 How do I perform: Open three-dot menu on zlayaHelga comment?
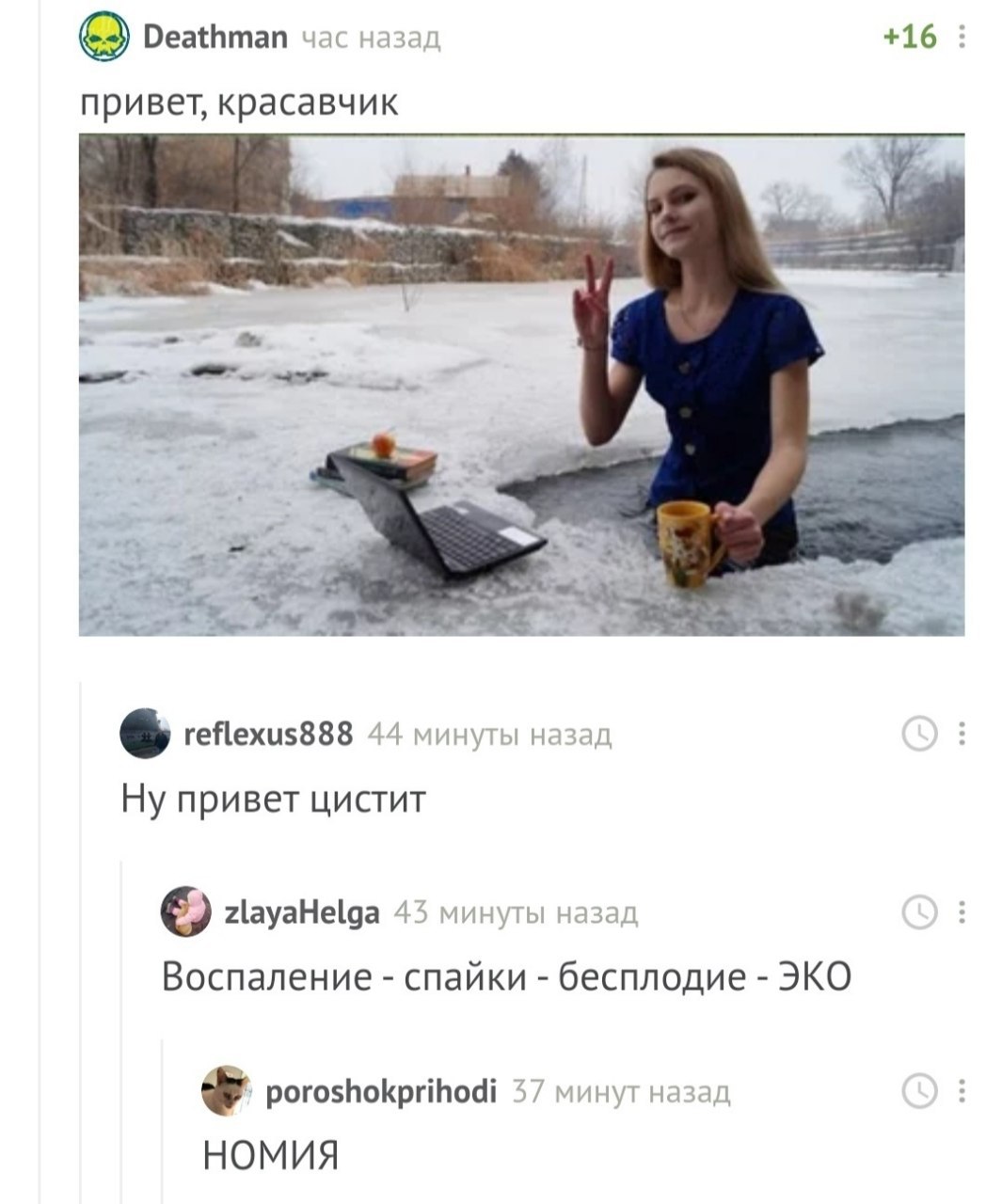(x=961, y=911)
